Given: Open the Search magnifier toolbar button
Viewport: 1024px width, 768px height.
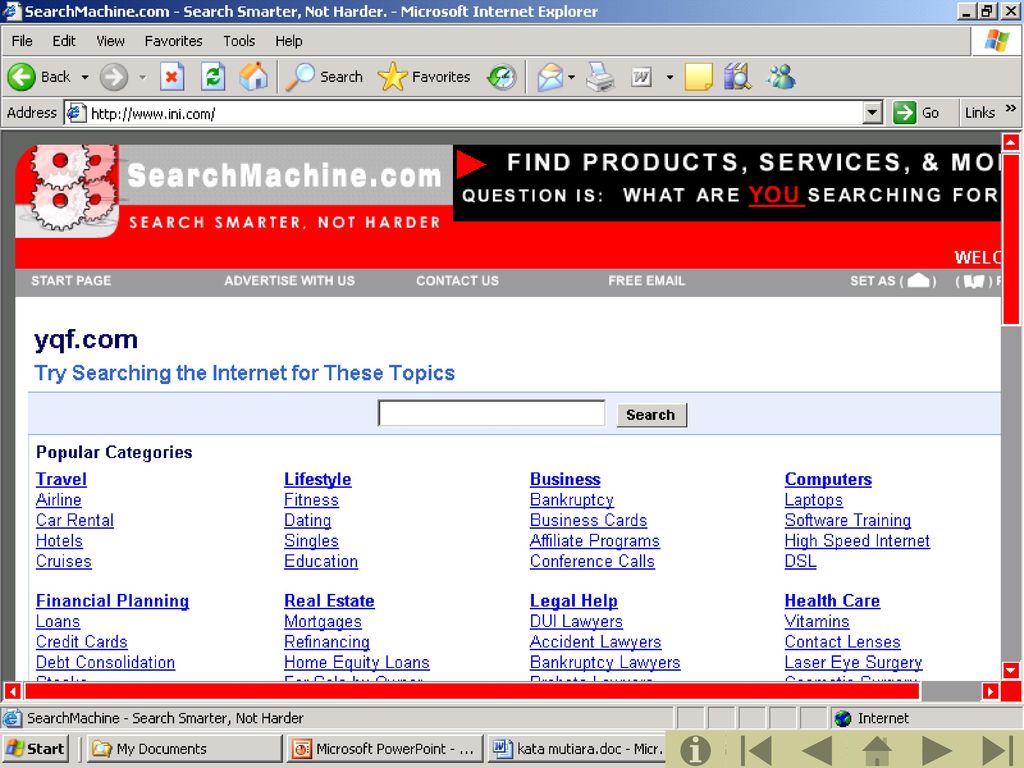Looking at the screenshot, I should click(325, 77).
